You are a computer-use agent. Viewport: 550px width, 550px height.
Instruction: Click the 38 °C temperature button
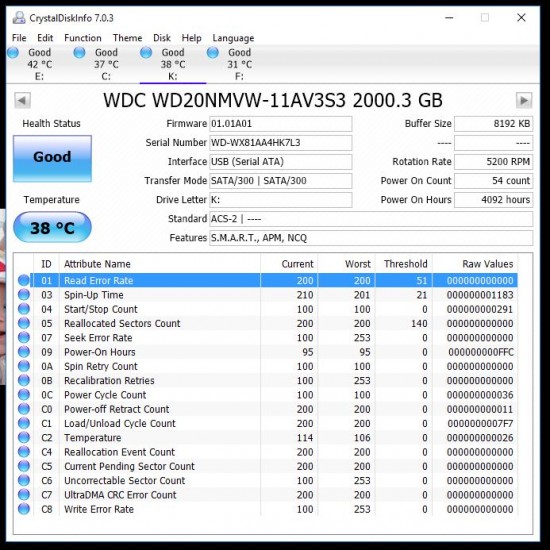52,227
